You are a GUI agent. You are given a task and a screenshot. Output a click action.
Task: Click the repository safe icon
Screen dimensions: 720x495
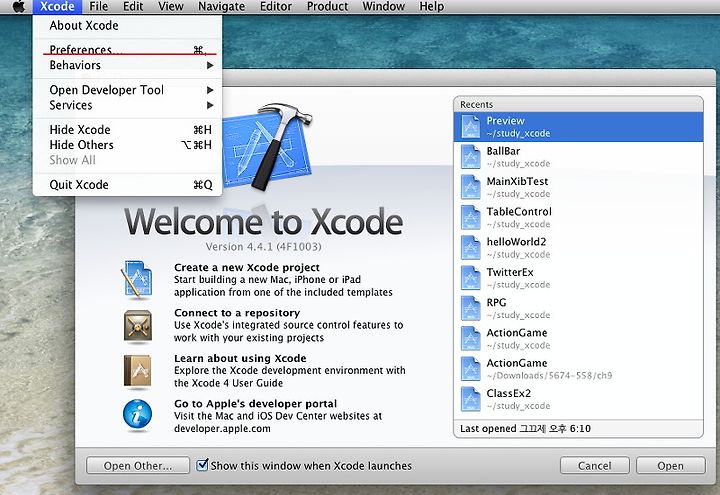coord(137,326)
